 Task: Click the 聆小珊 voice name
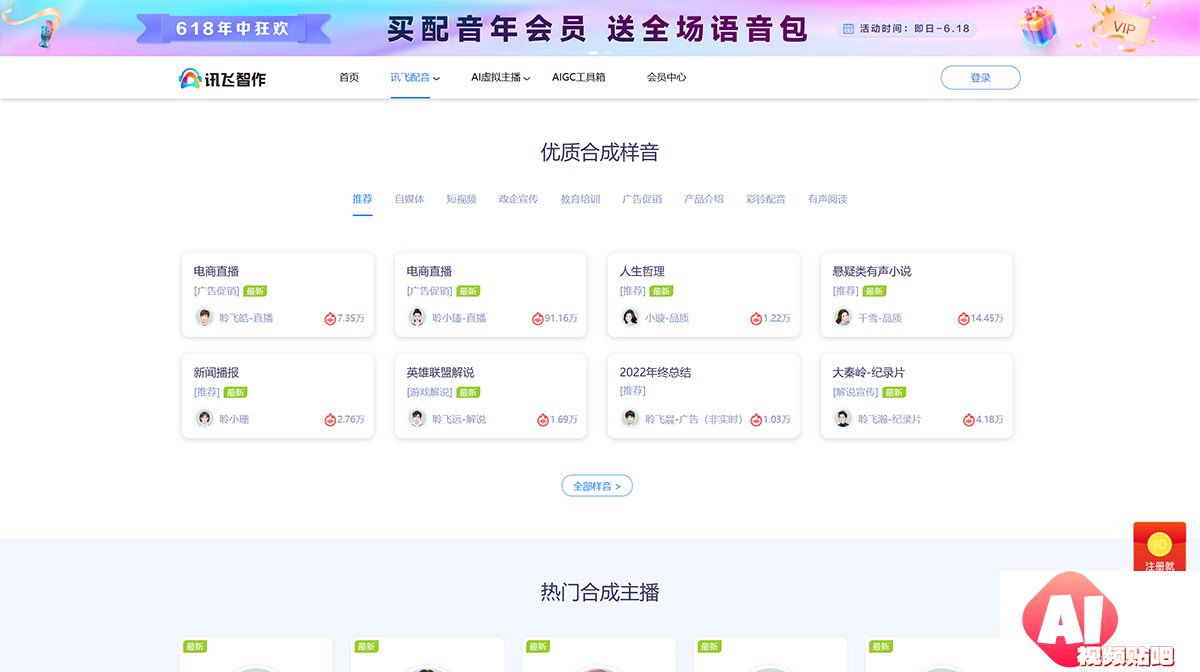(x=234, y=419)
